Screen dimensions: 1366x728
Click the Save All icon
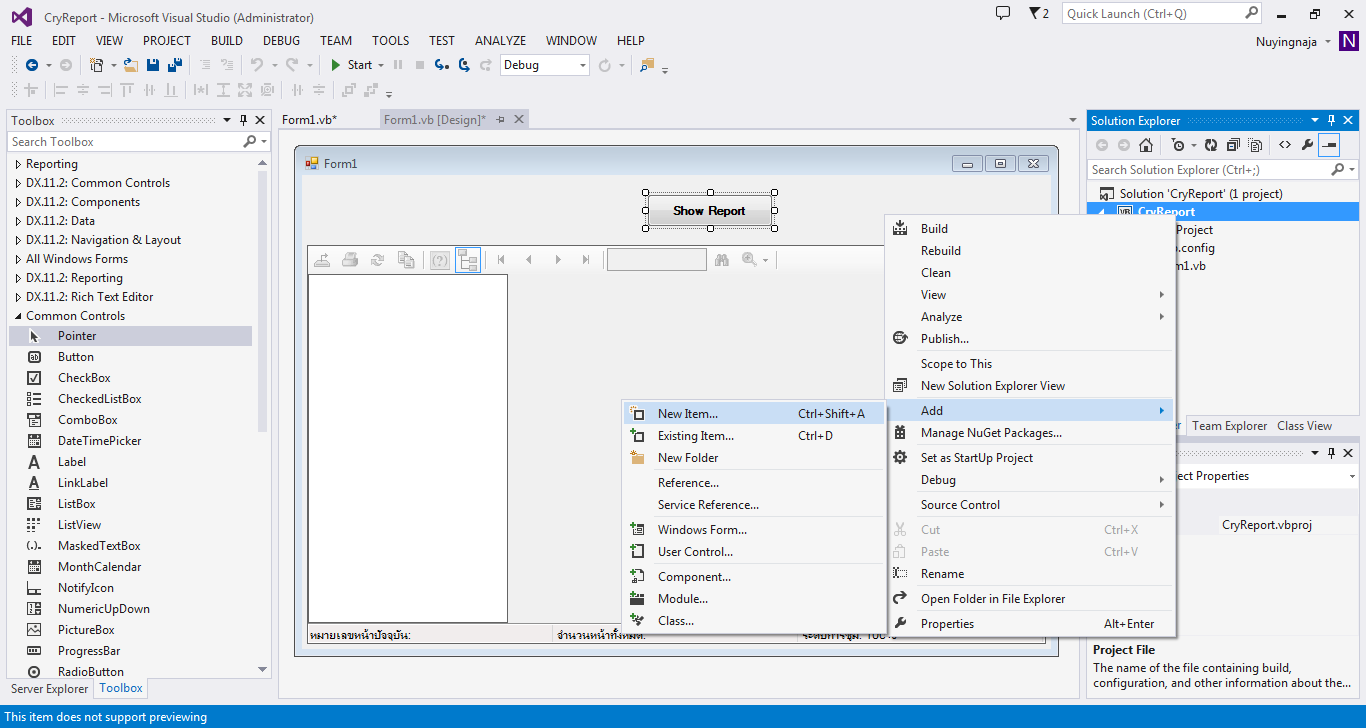[x=174, y=65]
